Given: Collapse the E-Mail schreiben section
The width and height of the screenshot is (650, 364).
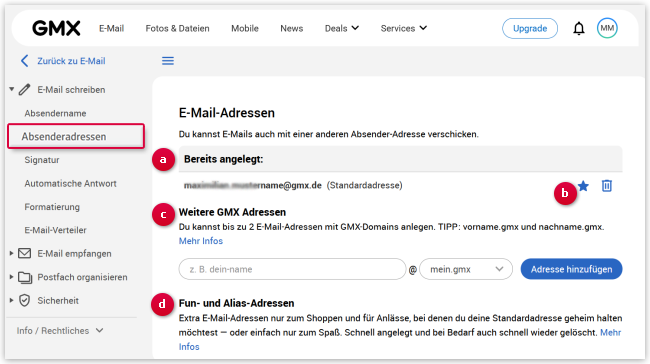Looking at the screenshot, I should (12, 89).
